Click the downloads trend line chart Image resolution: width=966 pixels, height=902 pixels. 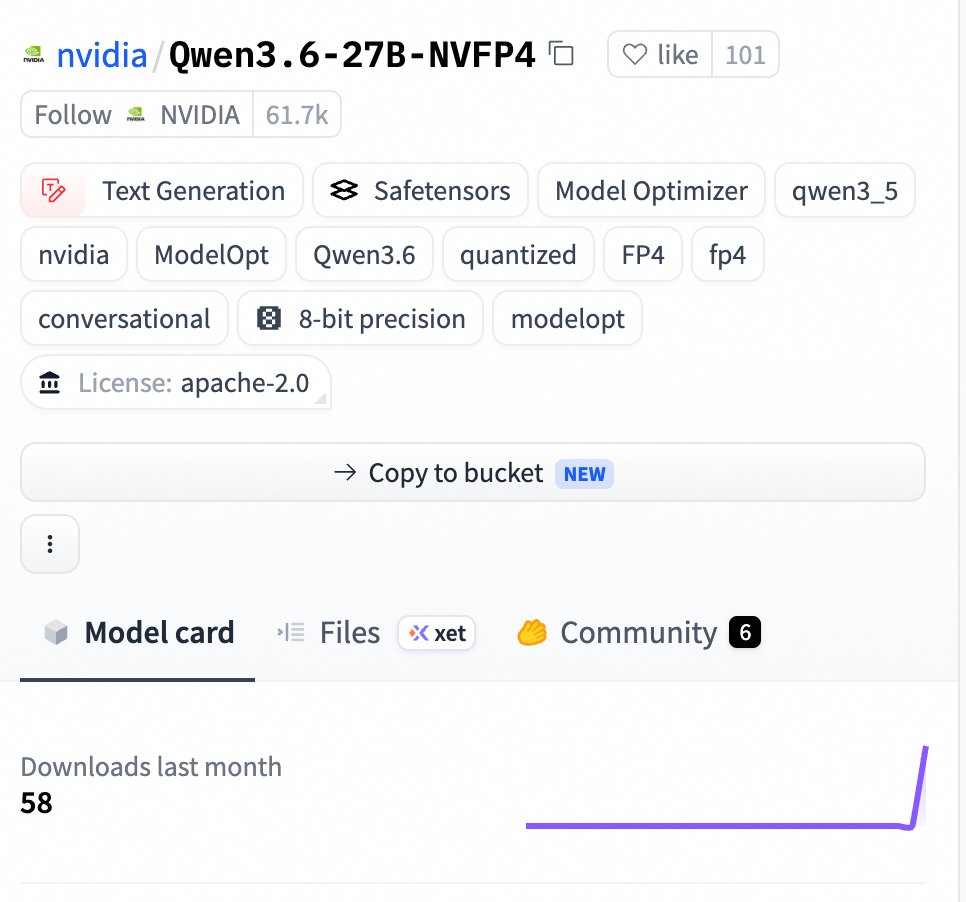(x=727, y=788)
